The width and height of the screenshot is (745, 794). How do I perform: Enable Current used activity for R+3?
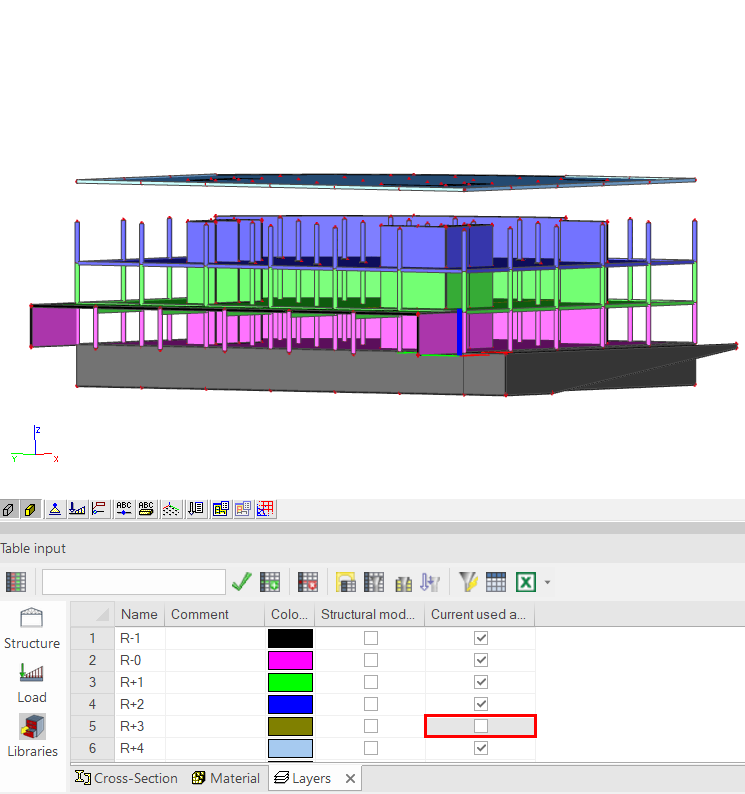[481, 726]
